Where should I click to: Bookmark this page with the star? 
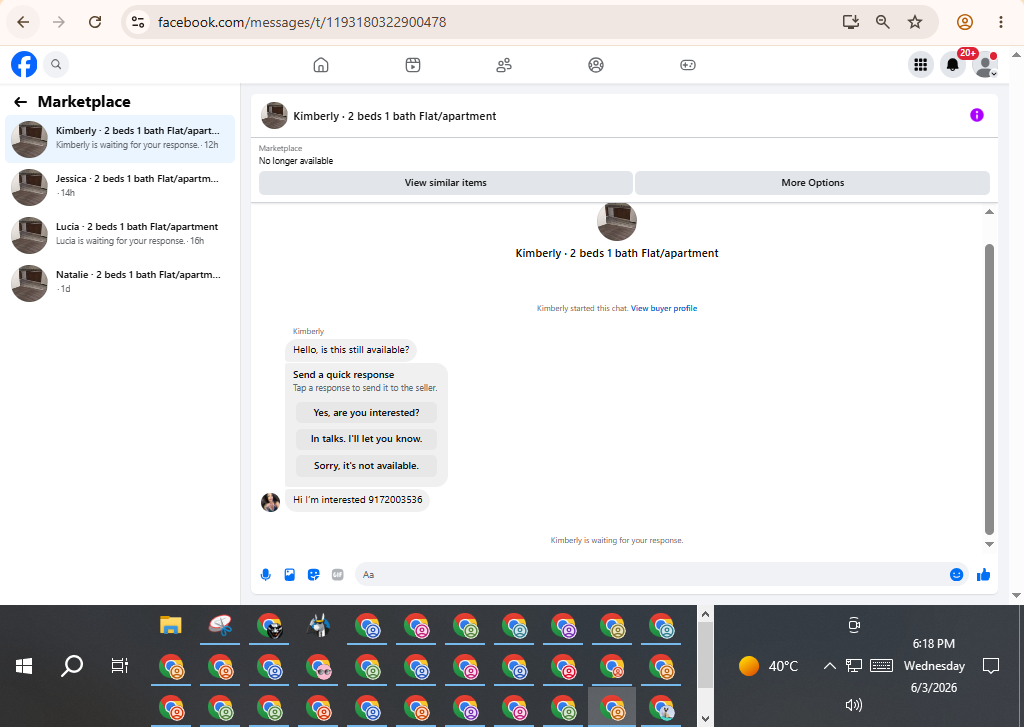coord(915,22)
